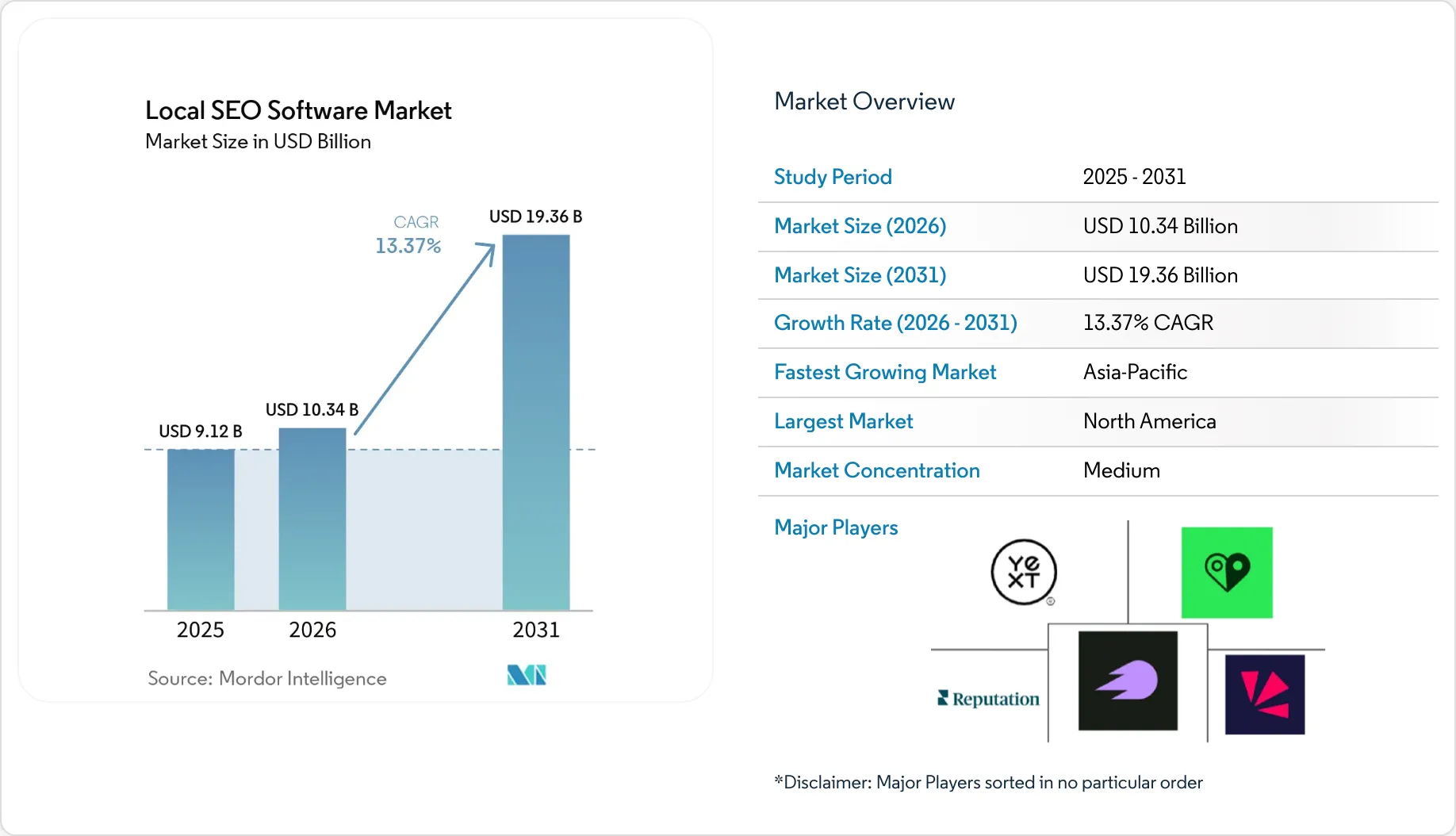This screenshot has width=1456, height=836.
Task: Click the Market Size (2031) label
Action: coord(860,275)
